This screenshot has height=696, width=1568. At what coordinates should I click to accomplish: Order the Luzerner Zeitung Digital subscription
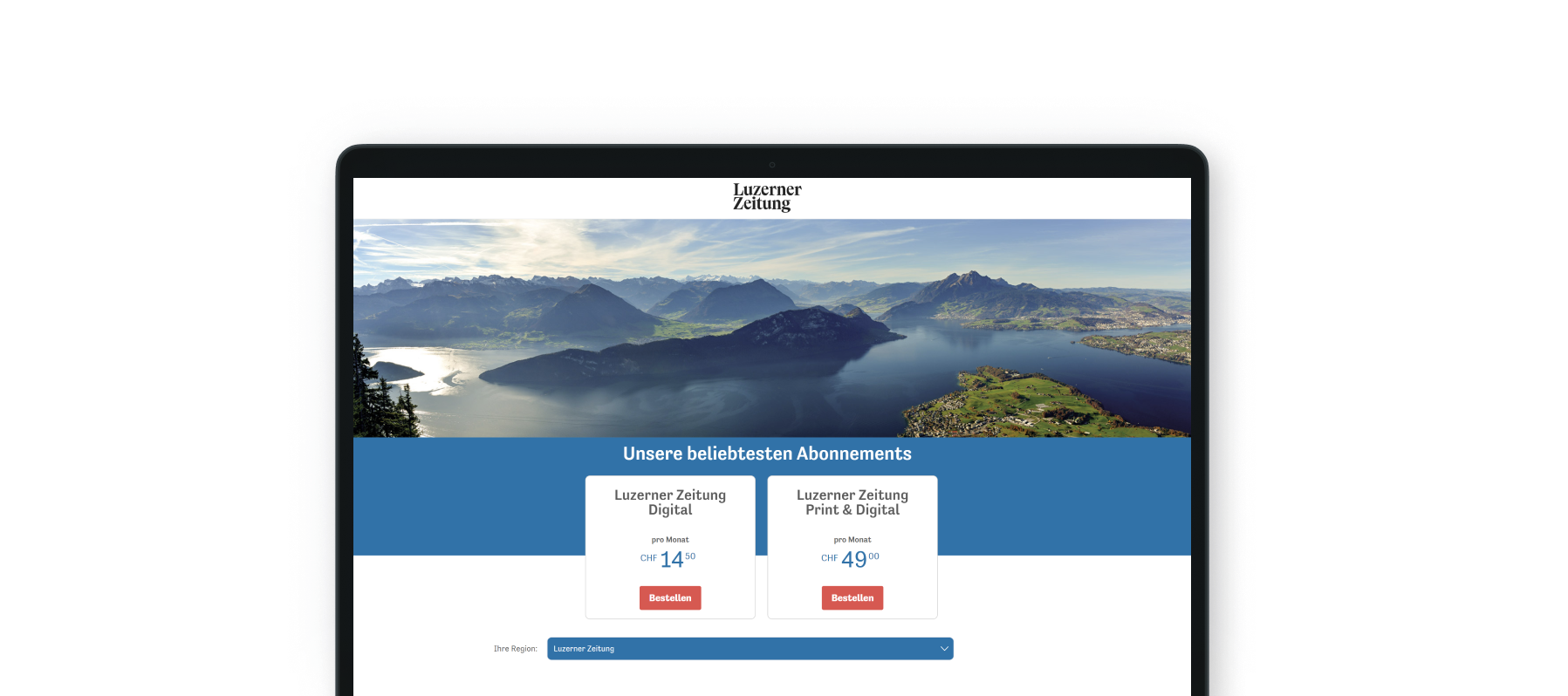pos(670,598)
